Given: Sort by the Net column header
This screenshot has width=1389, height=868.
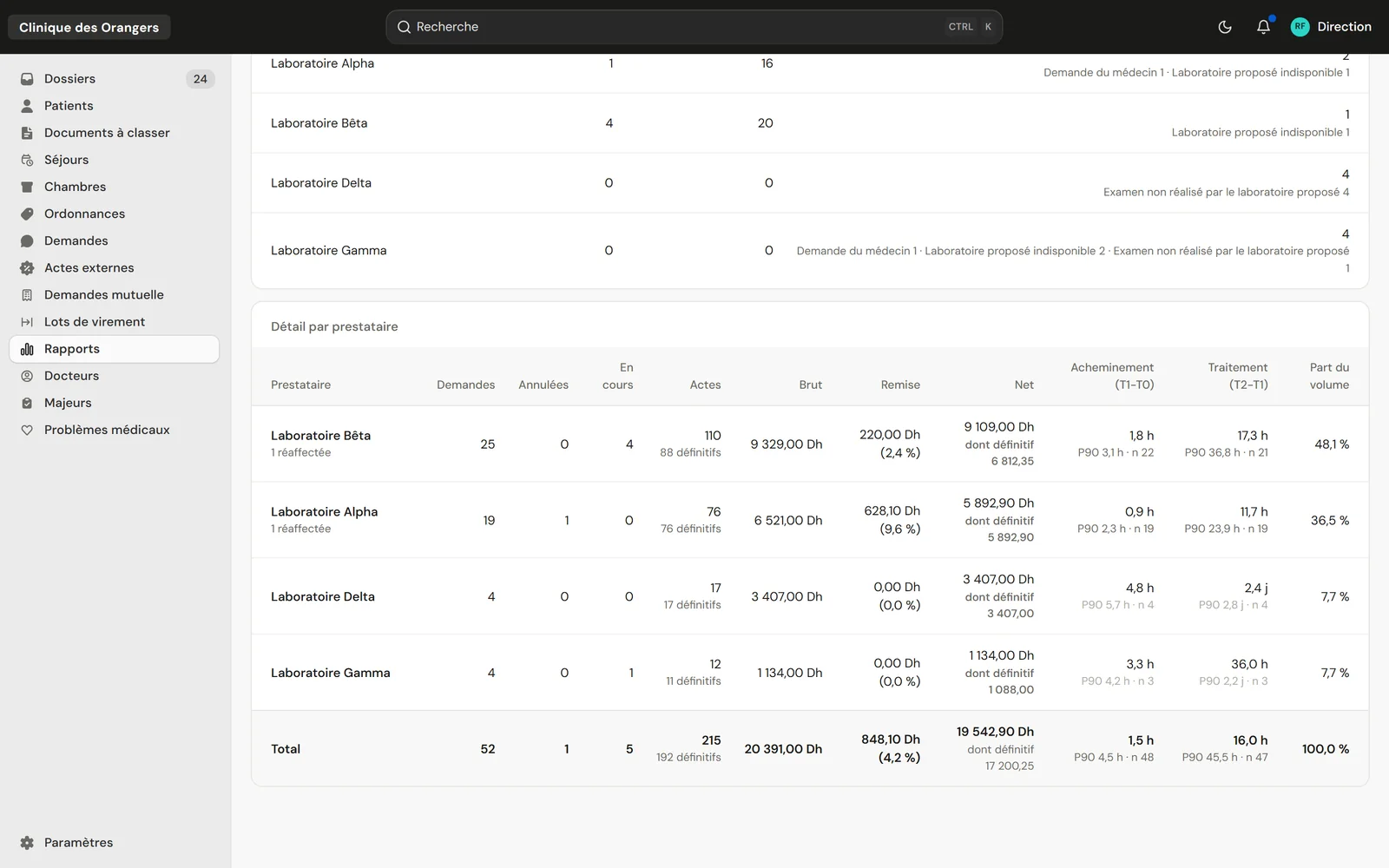Looking at the screenshot, I should coord(1024,385).
